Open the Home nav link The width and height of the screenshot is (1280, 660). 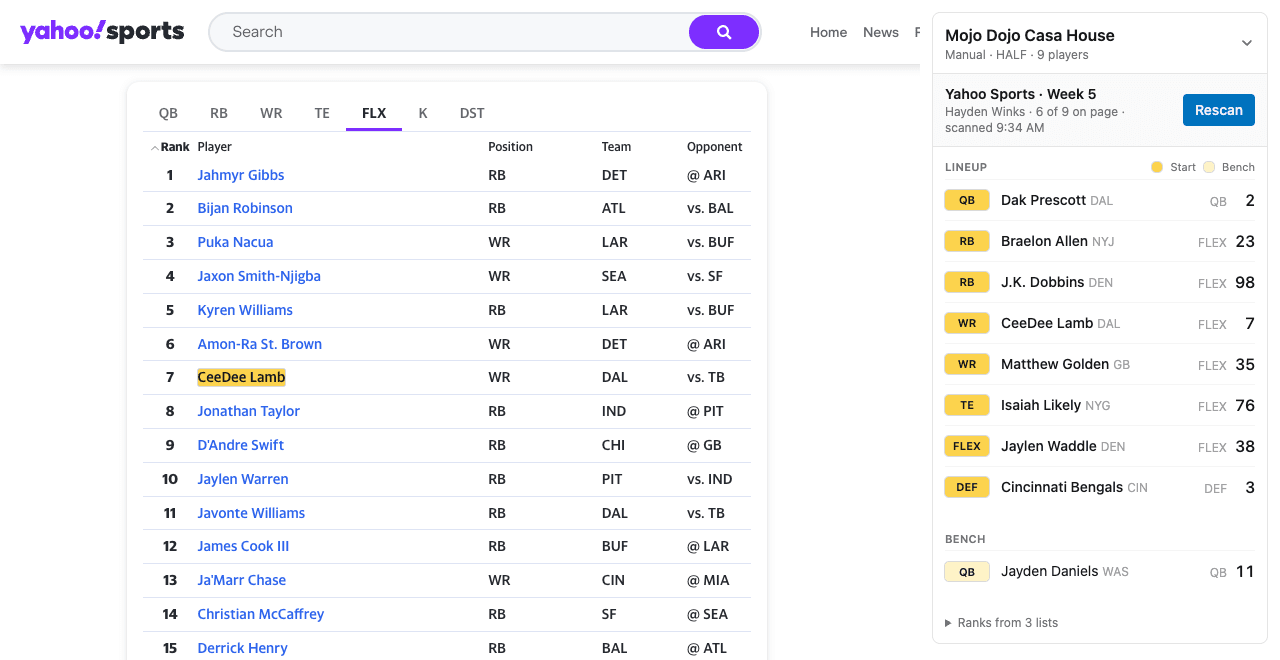(828, 32)
